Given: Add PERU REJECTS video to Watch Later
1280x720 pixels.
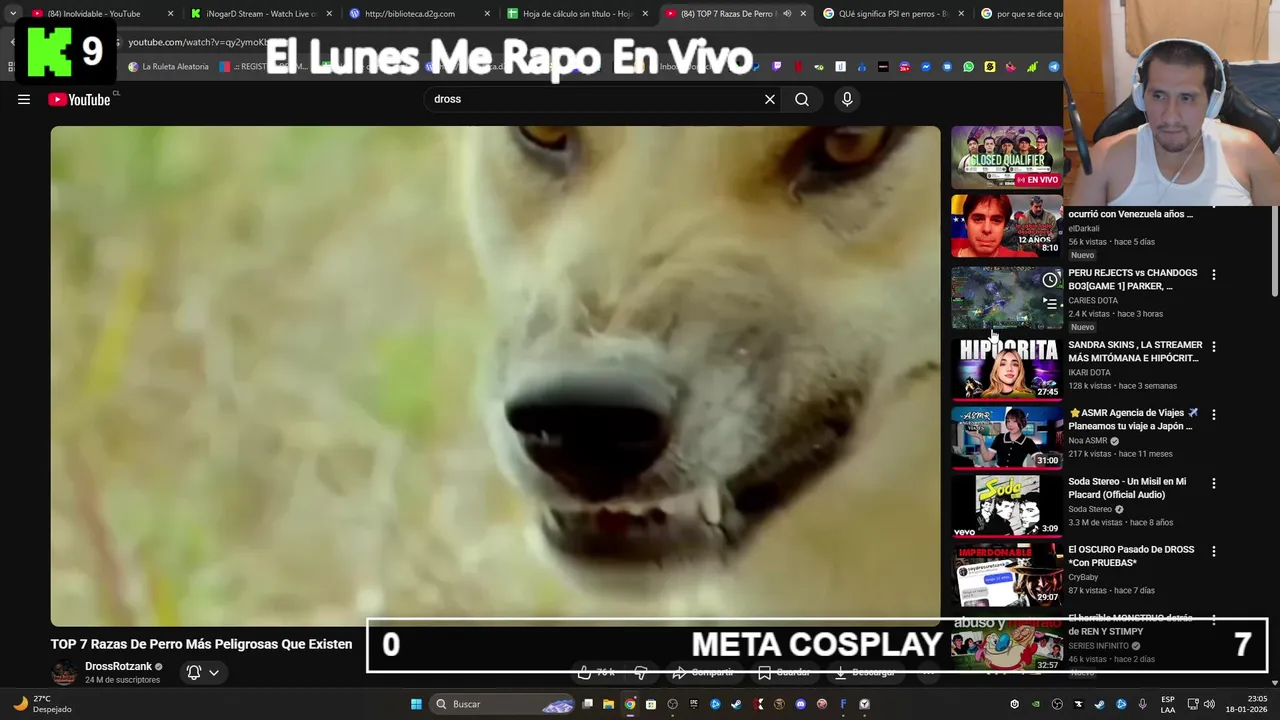Looking at the screenshot, I should (1050, 280).
